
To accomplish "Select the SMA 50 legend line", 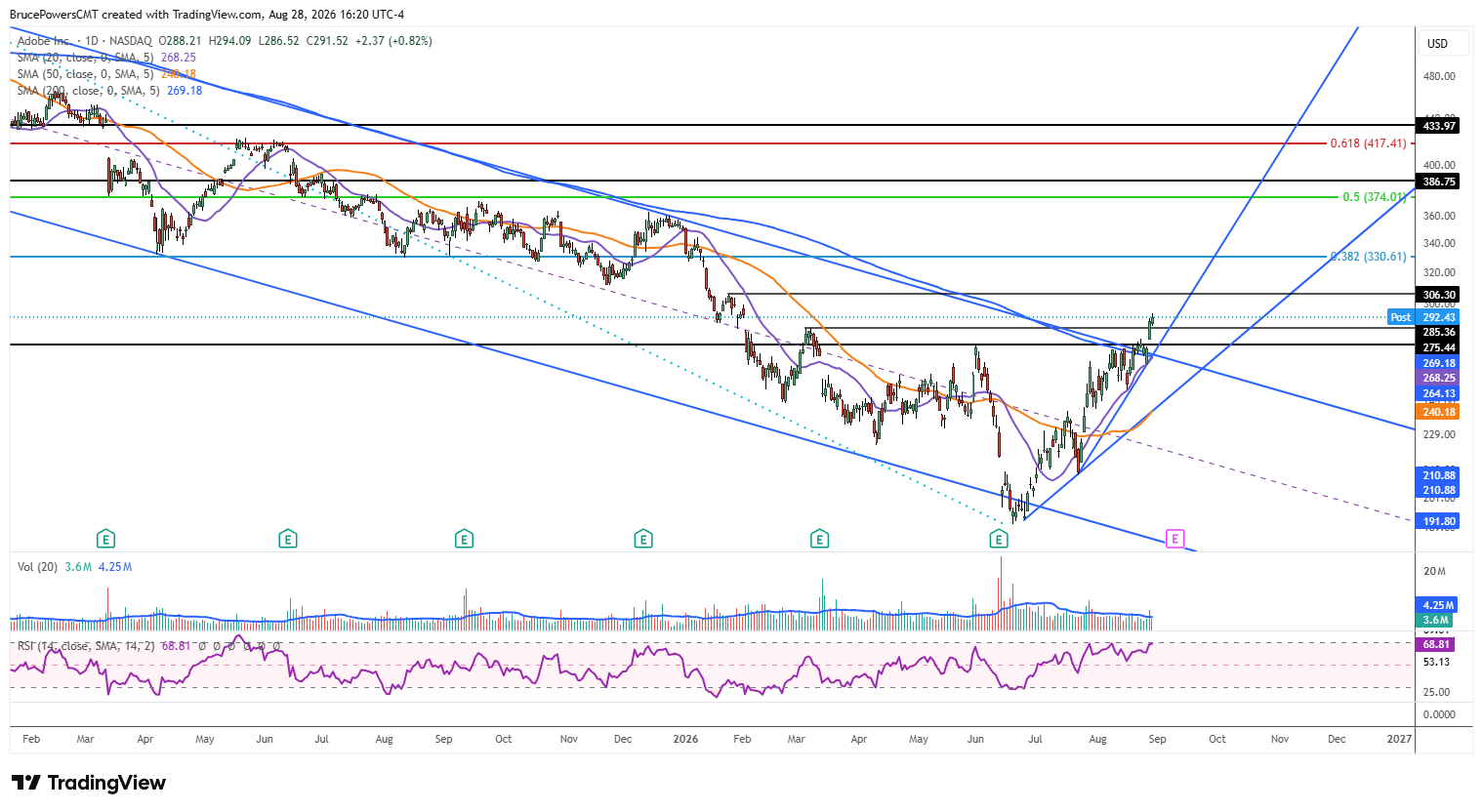I will 106,74.
